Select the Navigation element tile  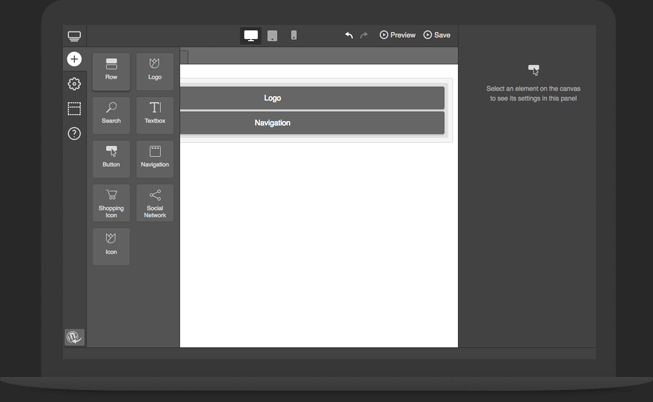[155, 158]
